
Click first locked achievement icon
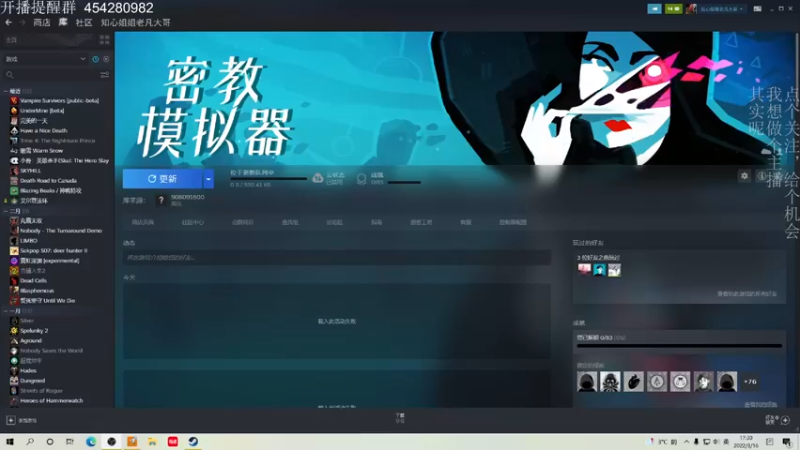[587, 382]
